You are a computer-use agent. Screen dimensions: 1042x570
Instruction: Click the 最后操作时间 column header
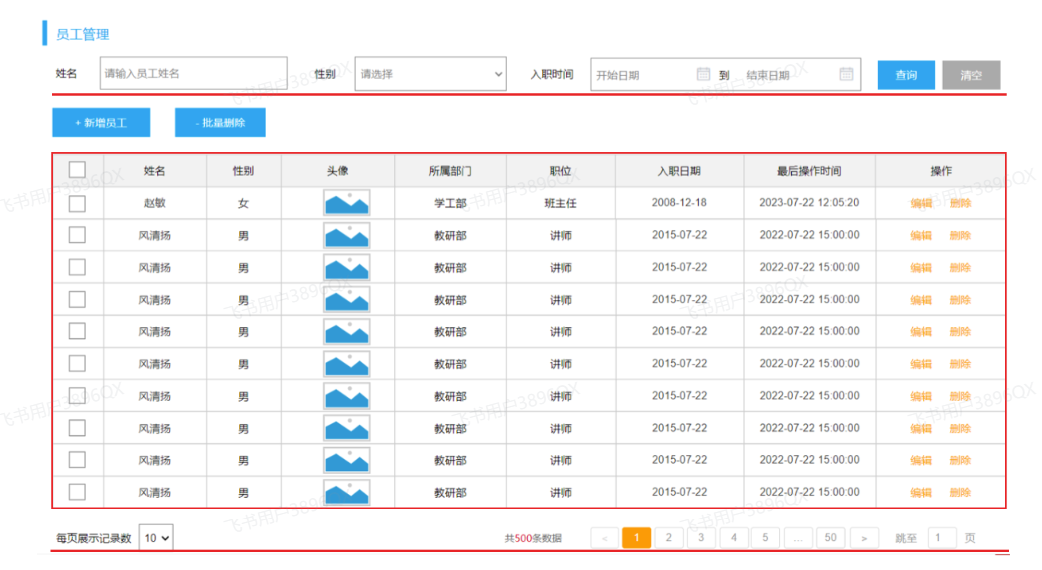point(809,171)
